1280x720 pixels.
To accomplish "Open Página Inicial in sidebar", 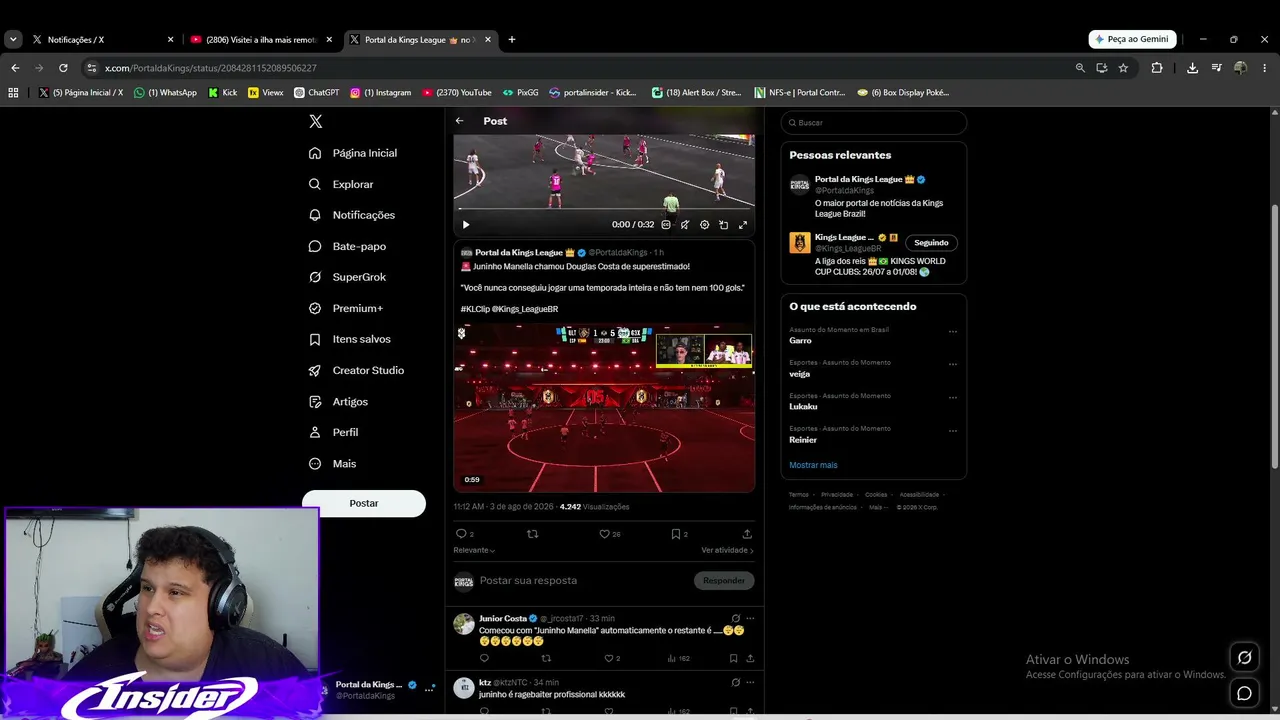I will pos(354,153).
